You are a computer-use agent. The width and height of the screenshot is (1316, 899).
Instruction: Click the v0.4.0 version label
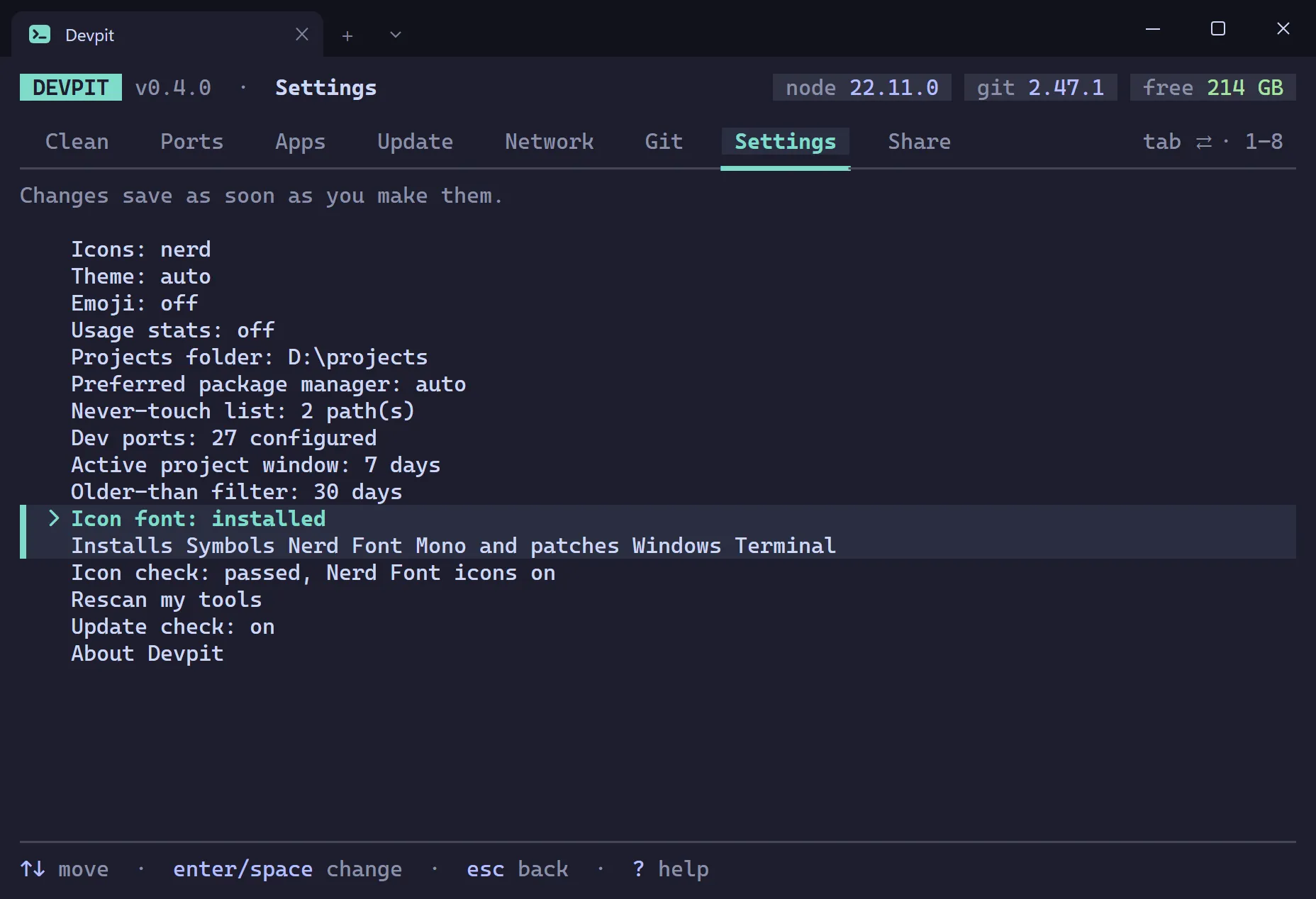pyautogui.click(x=173, y=87)
